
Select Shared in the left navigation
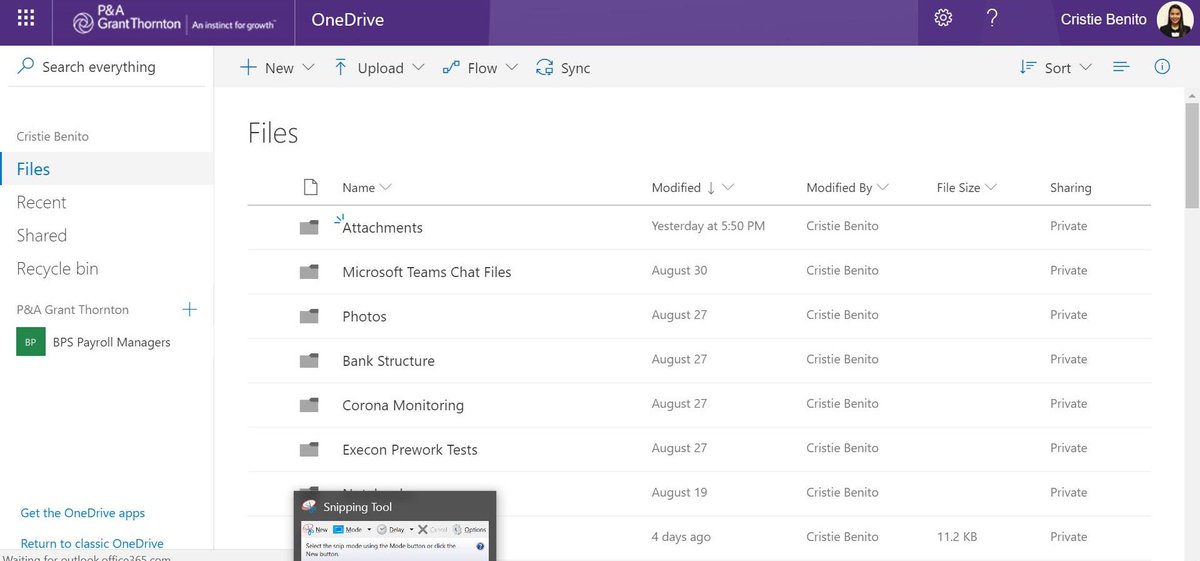[x=42, y=235]
